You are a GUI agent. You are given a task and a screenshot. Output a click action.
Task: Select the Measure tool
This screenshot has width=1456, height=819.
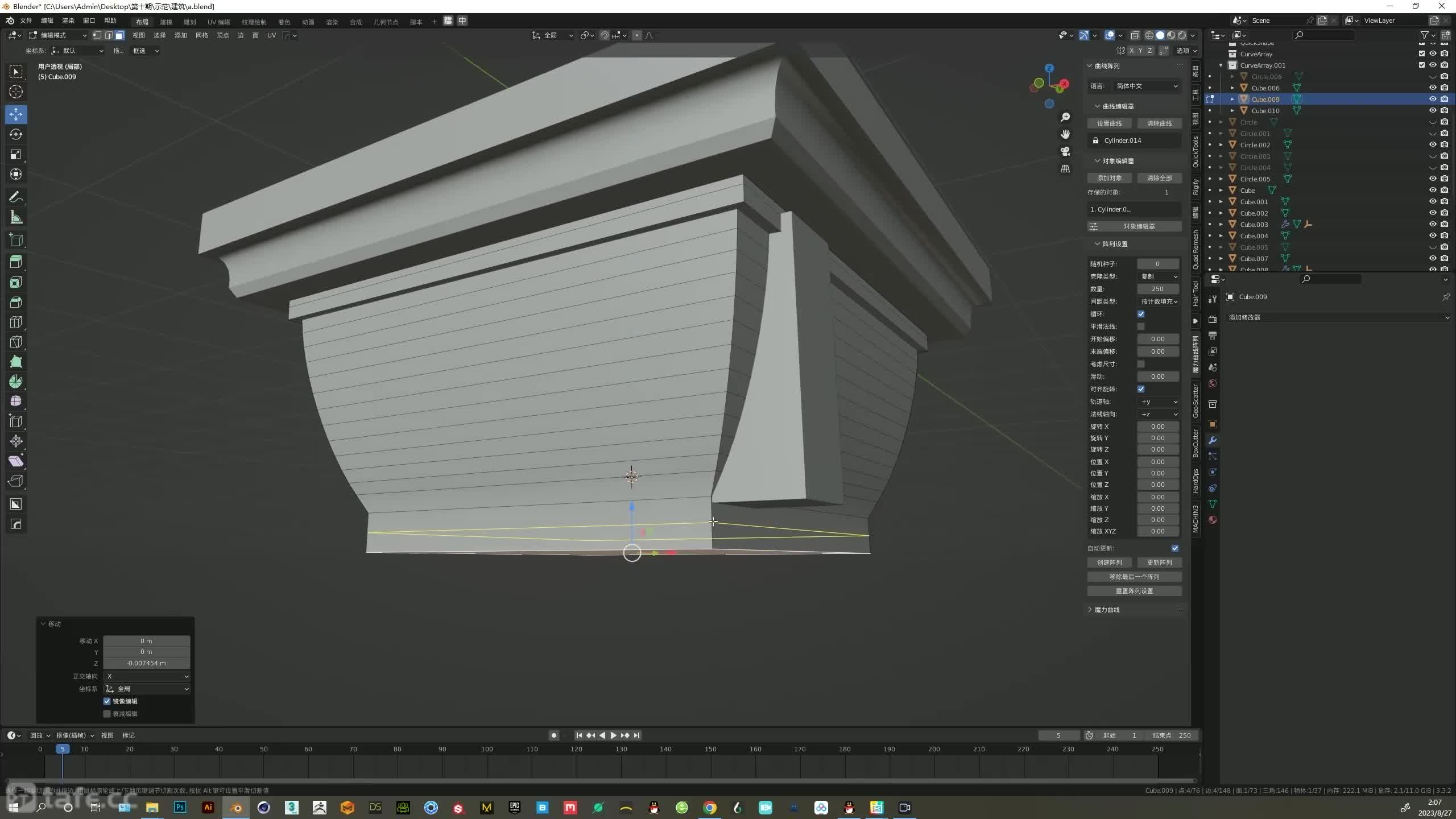click(x=16, y=217)
